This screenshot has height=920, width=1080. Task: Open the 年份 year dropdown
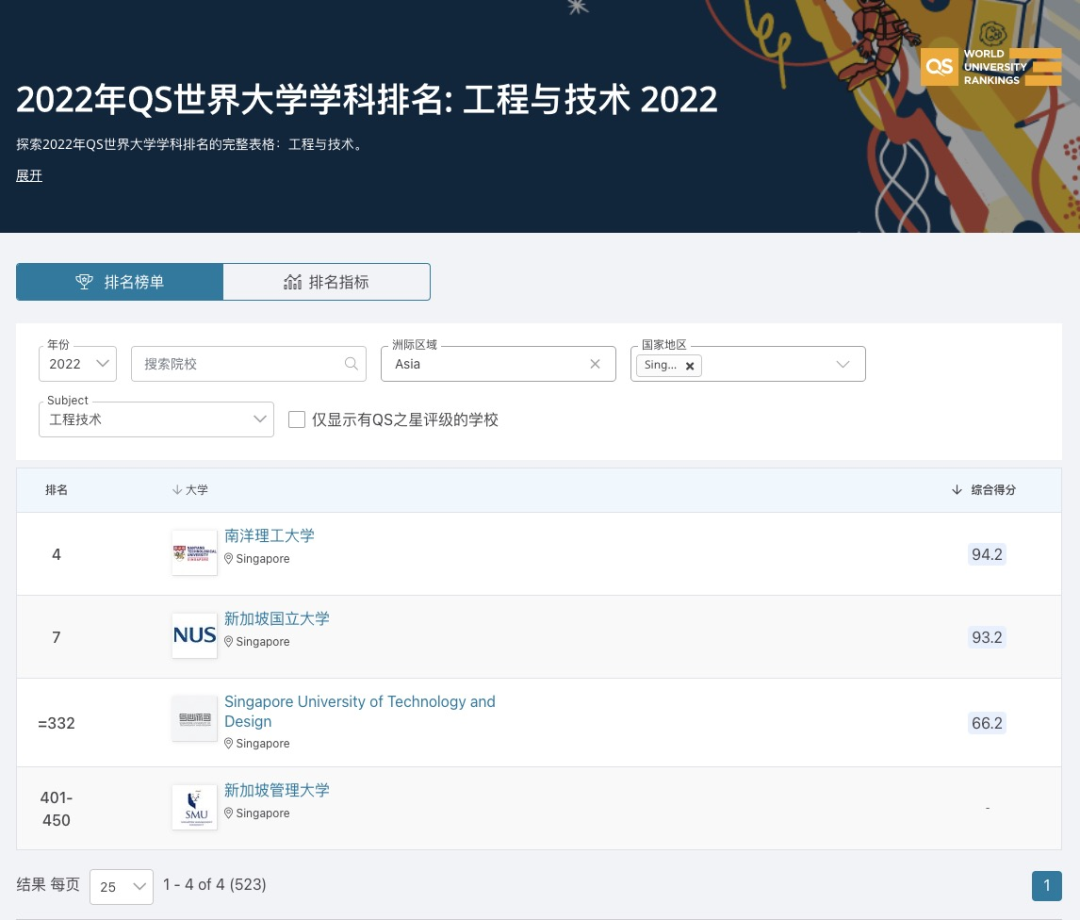tap(78, 364)
